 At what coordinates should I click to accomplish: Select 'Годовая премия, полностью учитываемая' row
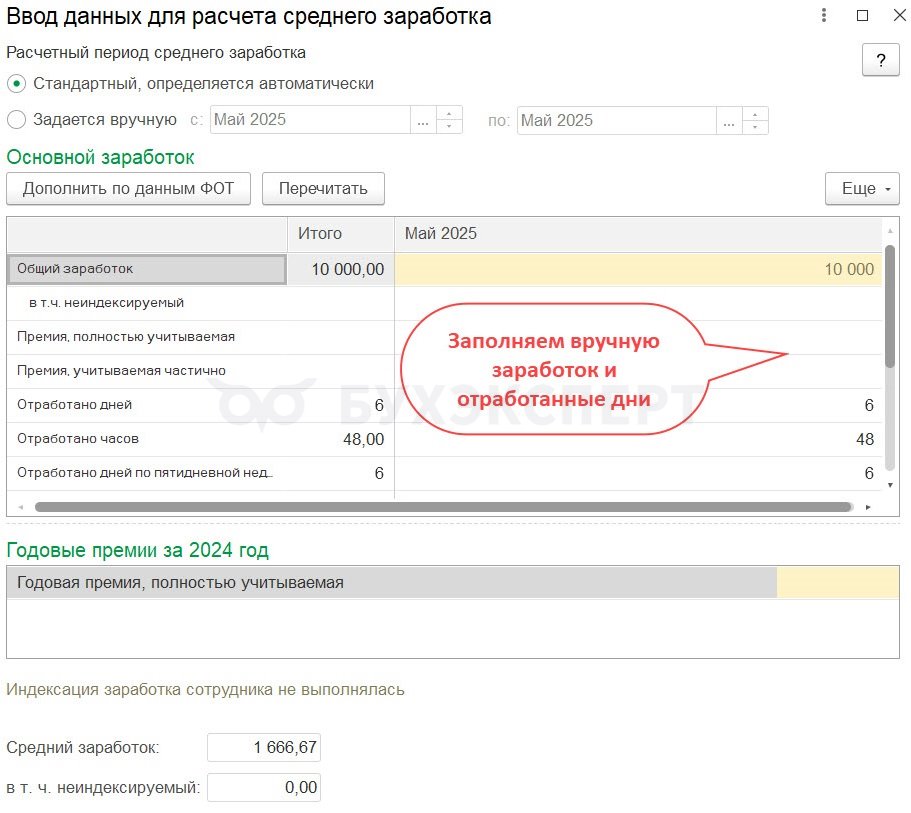coord(392,582)
